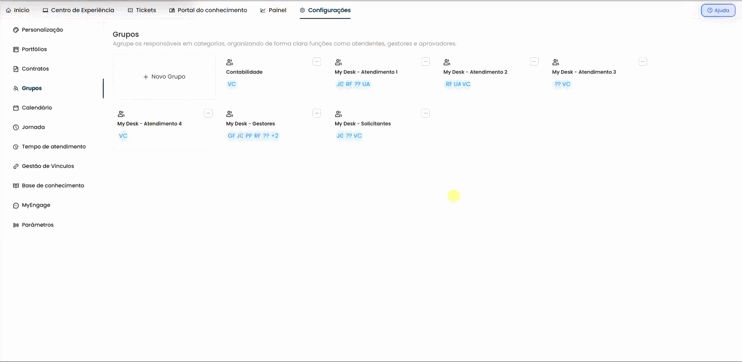Click the Contabilidade group title
The height and width of the screenshot is (362, 742).
click(244, 72)
